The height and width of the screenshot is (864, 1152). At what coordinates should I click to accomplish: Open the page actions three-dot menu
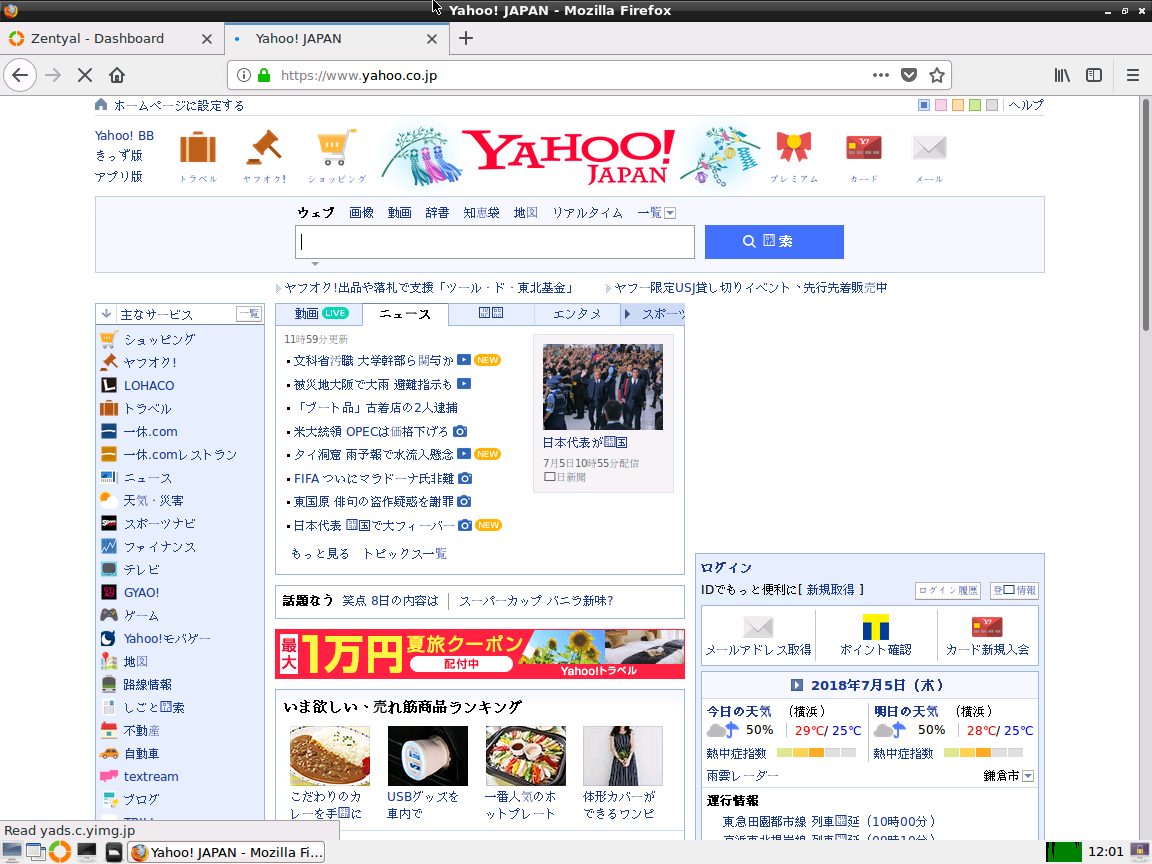pos(880,75)
